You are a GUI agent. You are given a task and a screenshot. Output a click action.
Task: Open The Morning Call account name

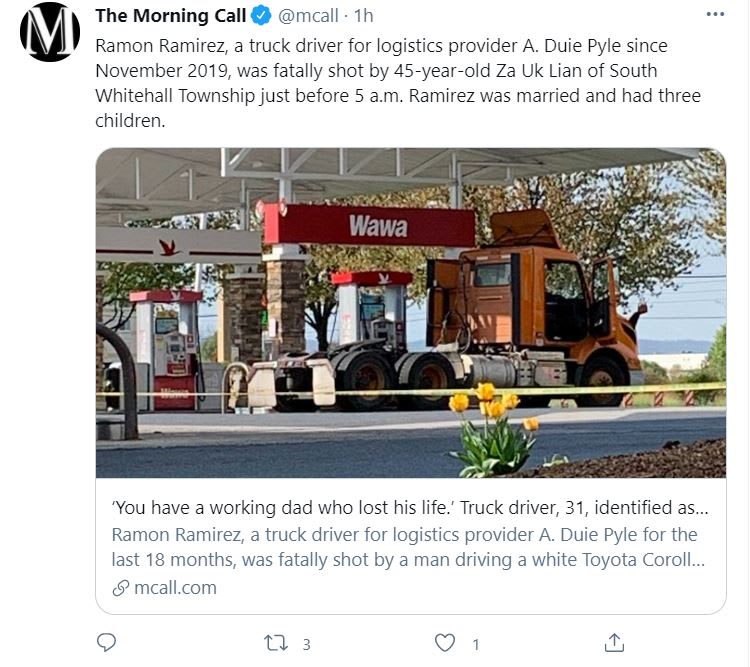(170, 16)
